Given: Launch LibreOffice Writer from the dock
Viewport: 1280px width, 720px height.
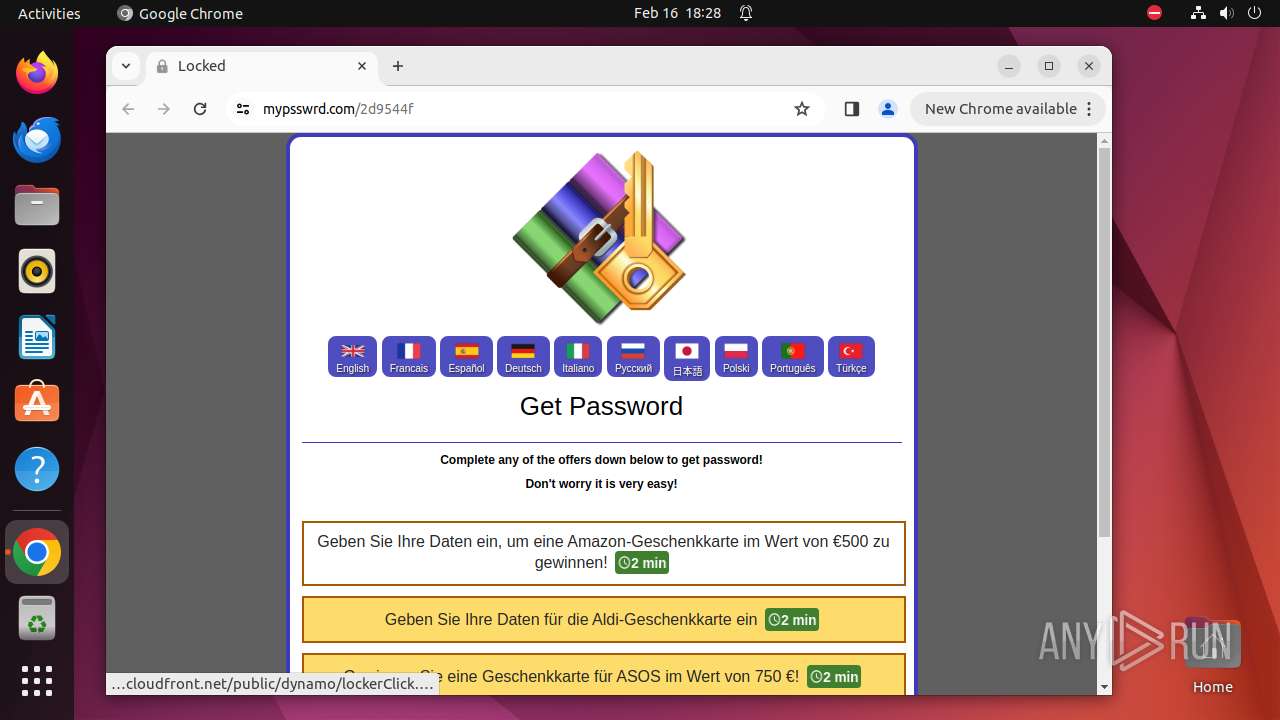Looking at the screenshot, I should point(37,337).
